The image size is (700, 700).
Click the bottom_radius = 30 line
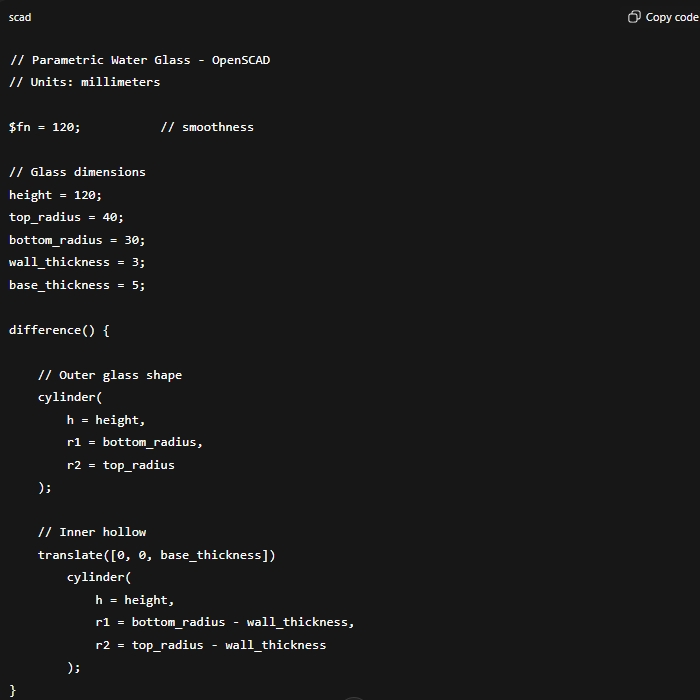77,240
